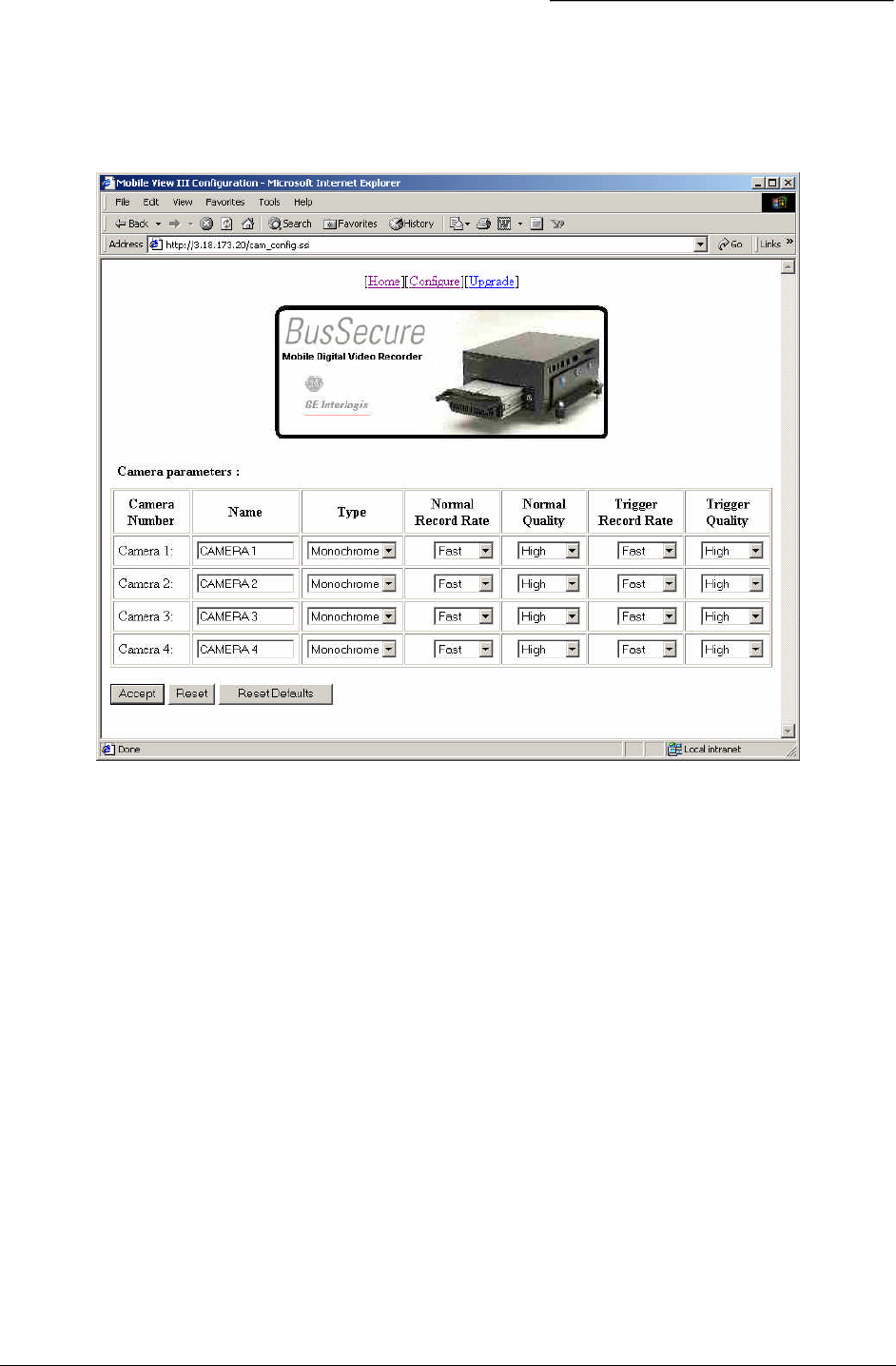
Task: Follow the Home link
Action: coord(384,282)
